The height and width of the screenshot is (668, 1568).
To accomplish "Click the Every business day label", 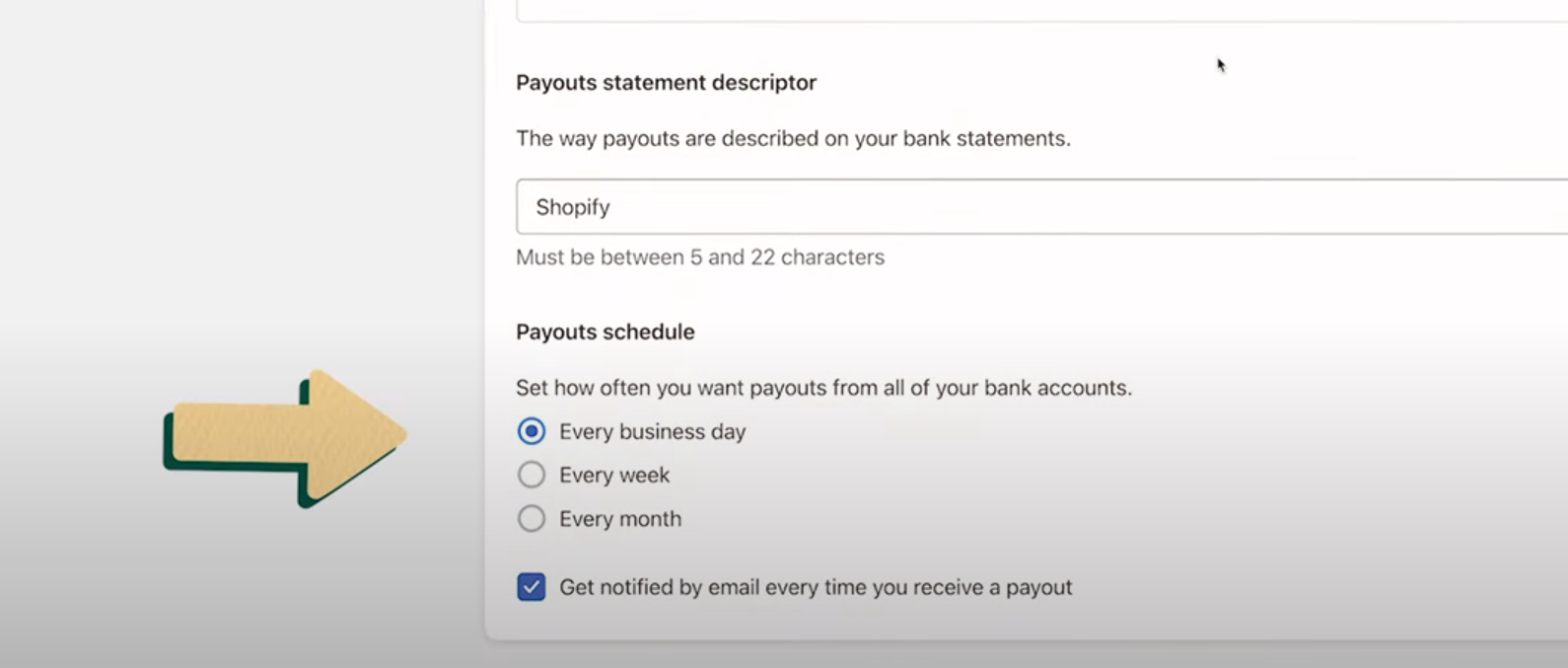I will tap(652, 431).
